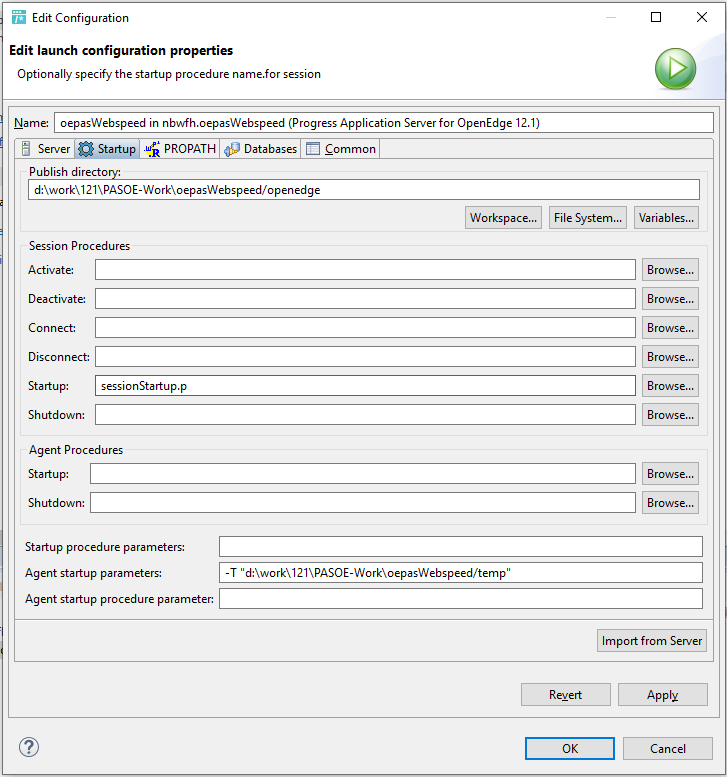Browse for the Disconnect procedure
The width and height of the screenshot is (727, 777).
click(670, 357)
